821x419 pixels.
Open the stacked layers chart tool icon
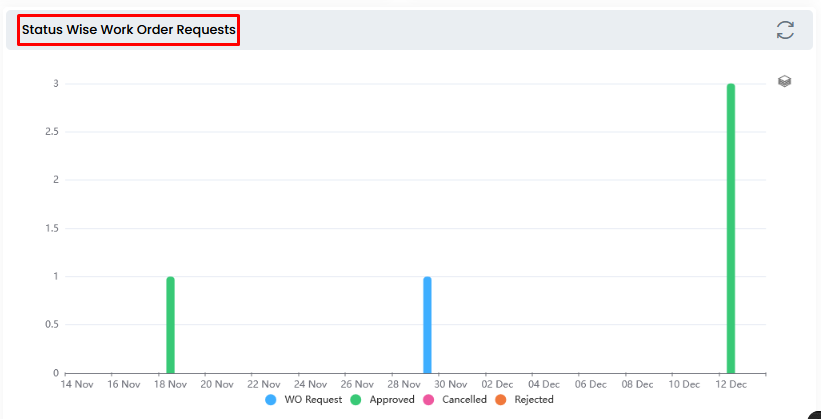point(784,81)
